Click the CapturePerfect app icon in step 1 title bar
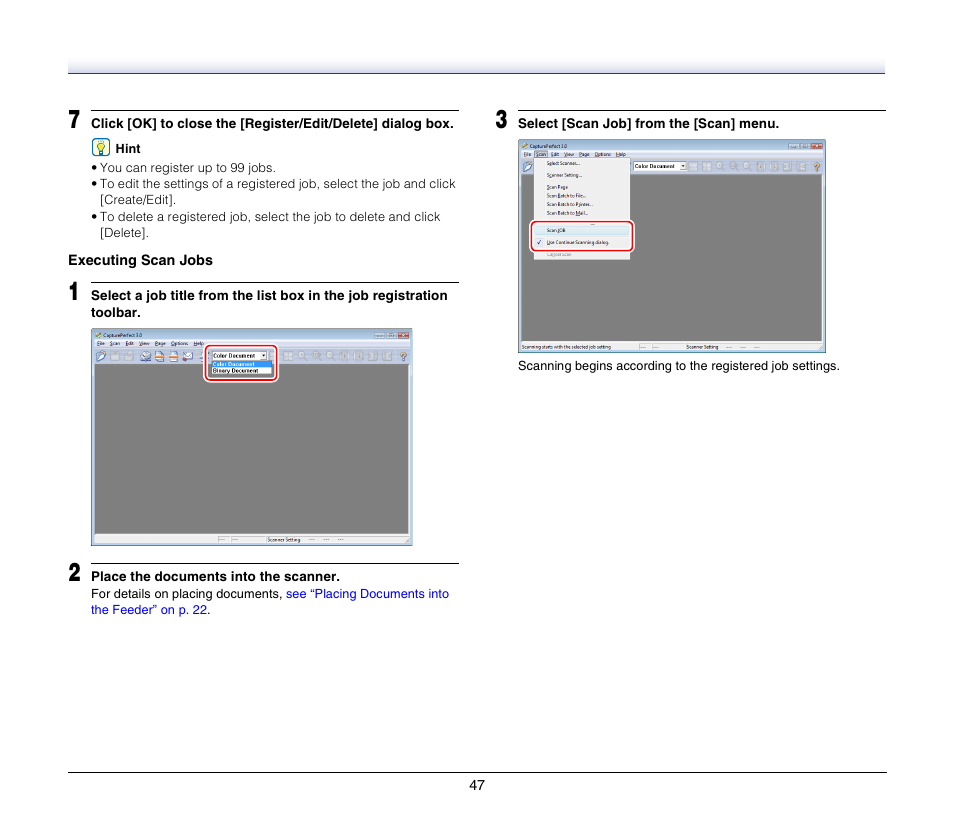This screenshot has height=818, width=954. [99, 335]
